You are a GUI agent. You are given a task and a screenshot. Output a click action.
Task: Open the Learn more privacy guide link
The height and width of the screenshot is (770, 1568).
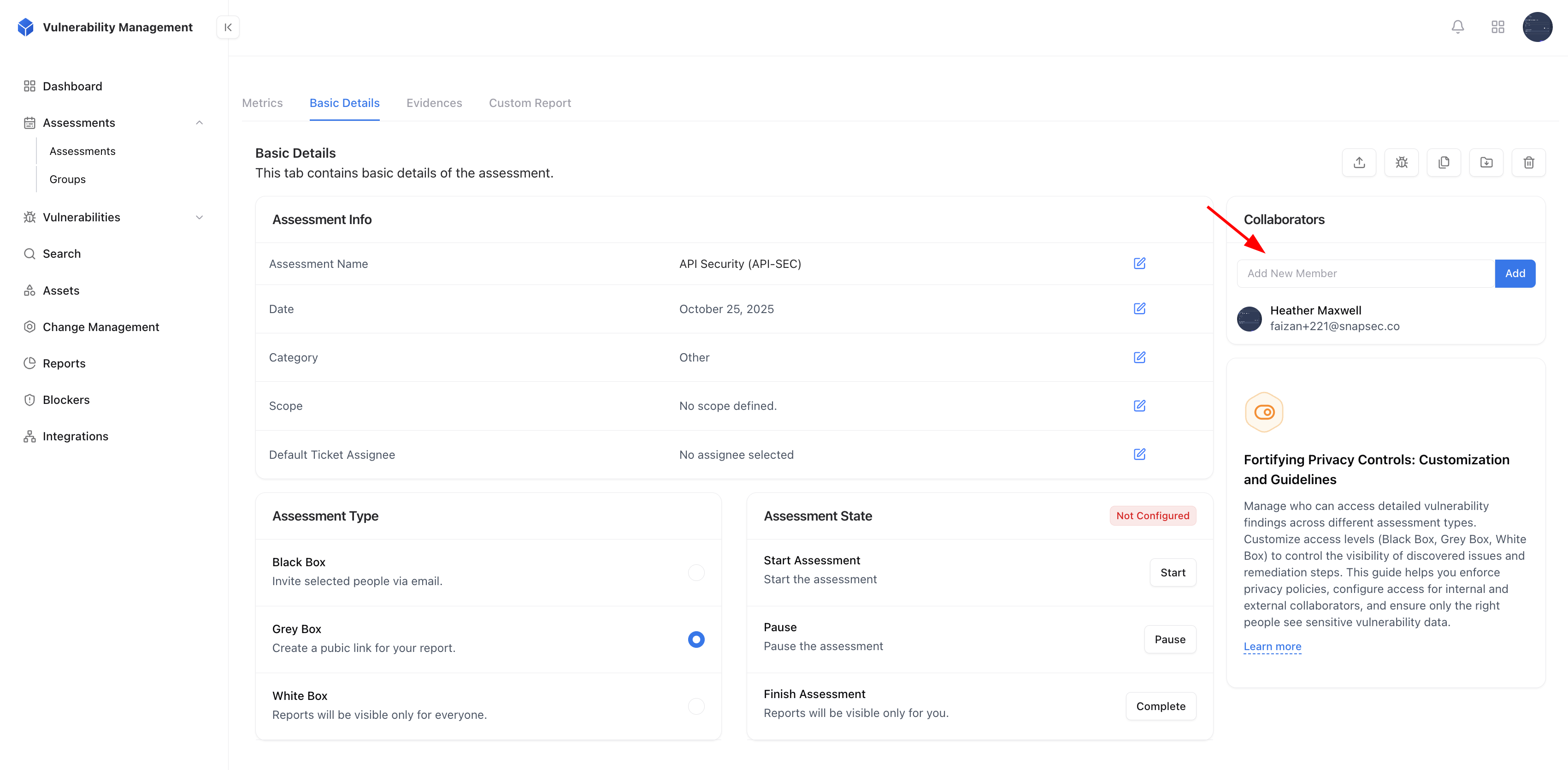pyautogui.click(x=1272, y=646)
